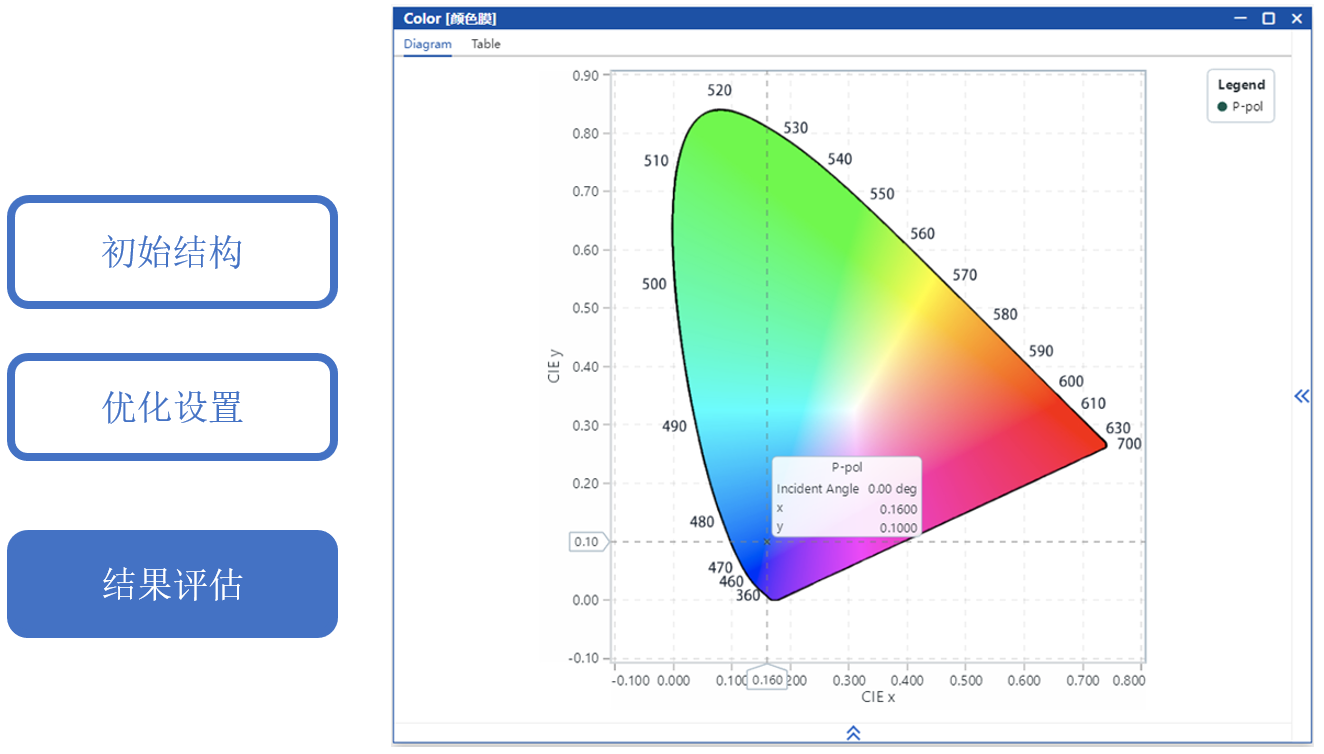
Task: Click the y-axis 0.10 cursor marker
Action: tap(587, 542)
